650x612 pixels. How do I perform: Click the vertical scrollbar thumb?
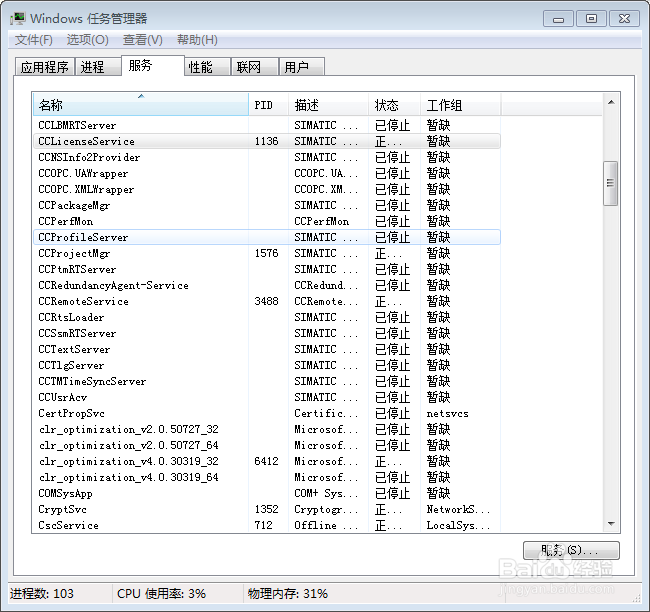pyautogui.click(x=611, y=183)
